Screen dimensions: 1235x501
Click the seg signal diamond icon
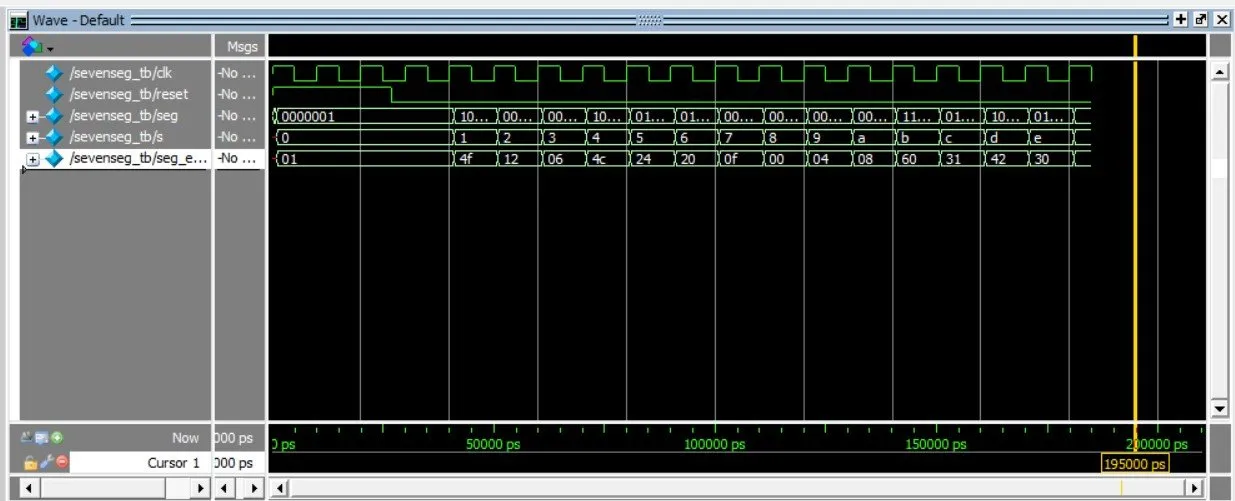(x=55, y=116)
